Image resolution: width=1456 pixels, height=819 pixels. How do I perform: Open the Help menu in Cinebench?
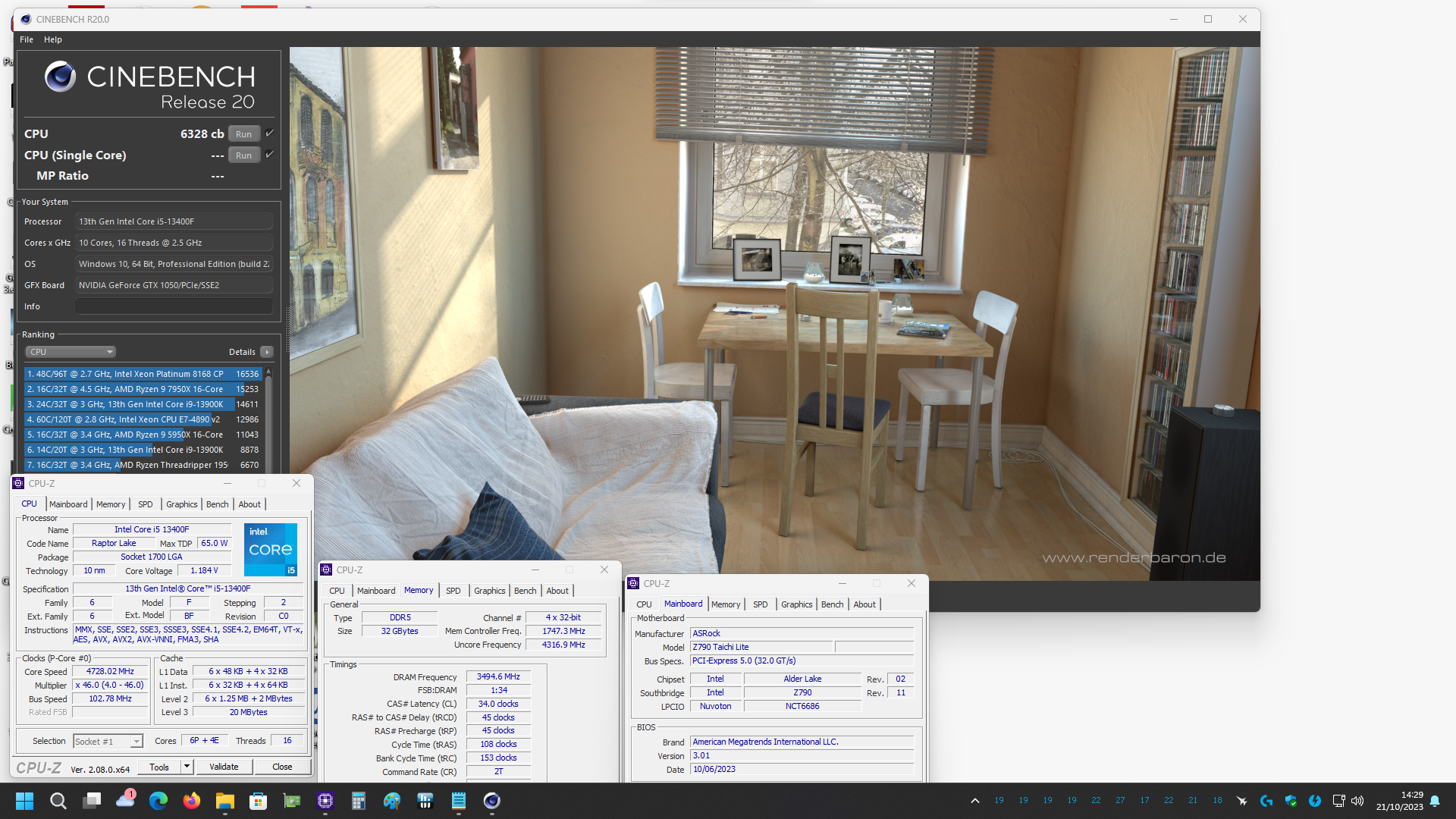53,39
